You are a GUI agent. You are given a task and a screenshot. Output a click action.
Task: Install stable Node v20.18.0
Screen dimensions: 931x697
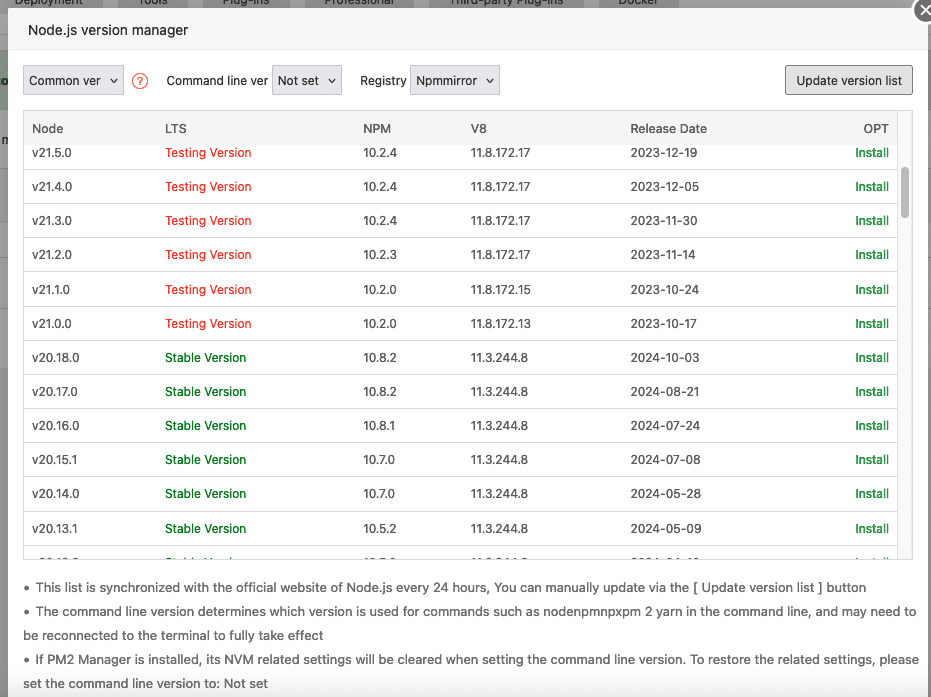(x=871, y=358)
